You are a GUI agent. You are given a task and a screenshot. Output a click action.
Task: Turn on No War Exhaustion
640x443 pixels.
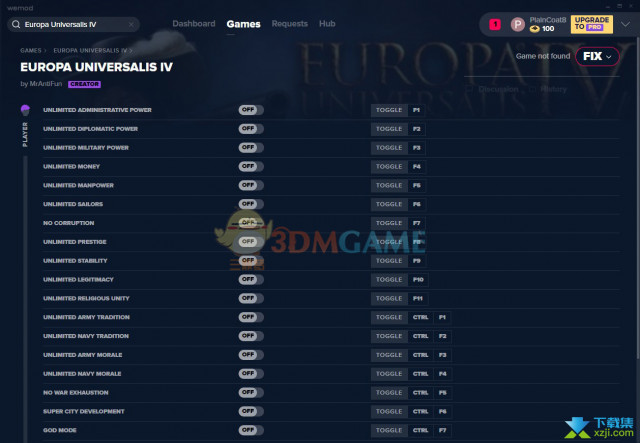tap(251, 392)
